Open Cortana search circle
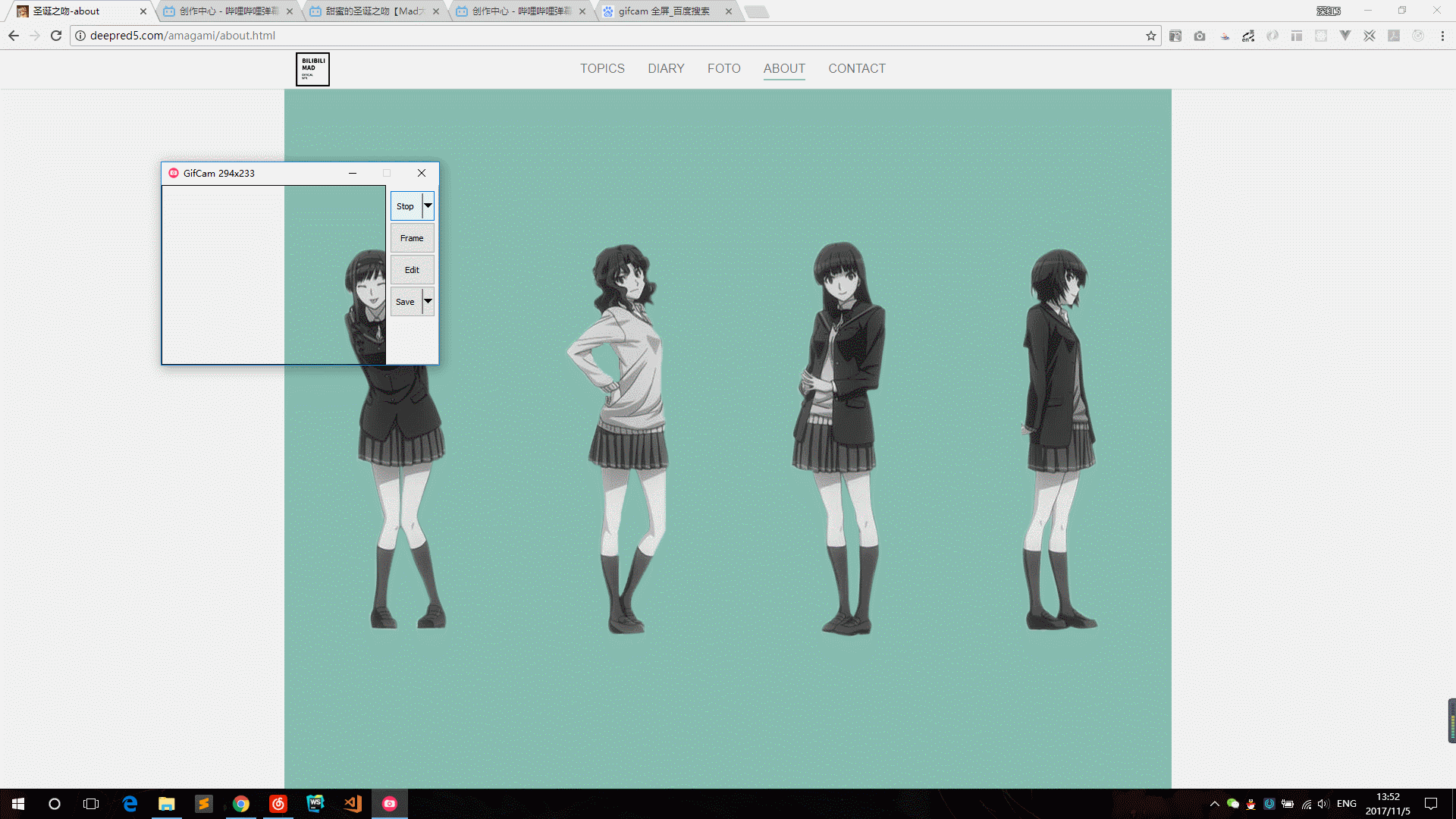 pos(55,804)
